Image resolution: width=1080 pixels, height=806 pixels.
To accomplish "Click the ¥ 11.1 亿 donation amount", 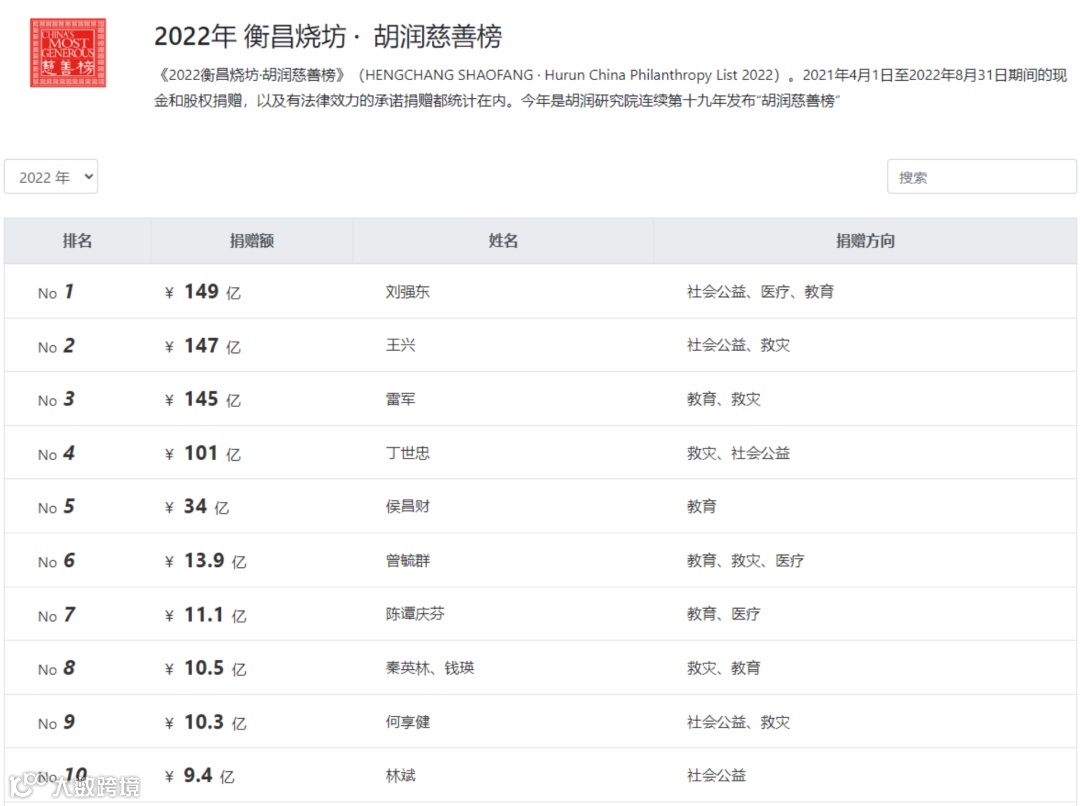I will (205, 614).
